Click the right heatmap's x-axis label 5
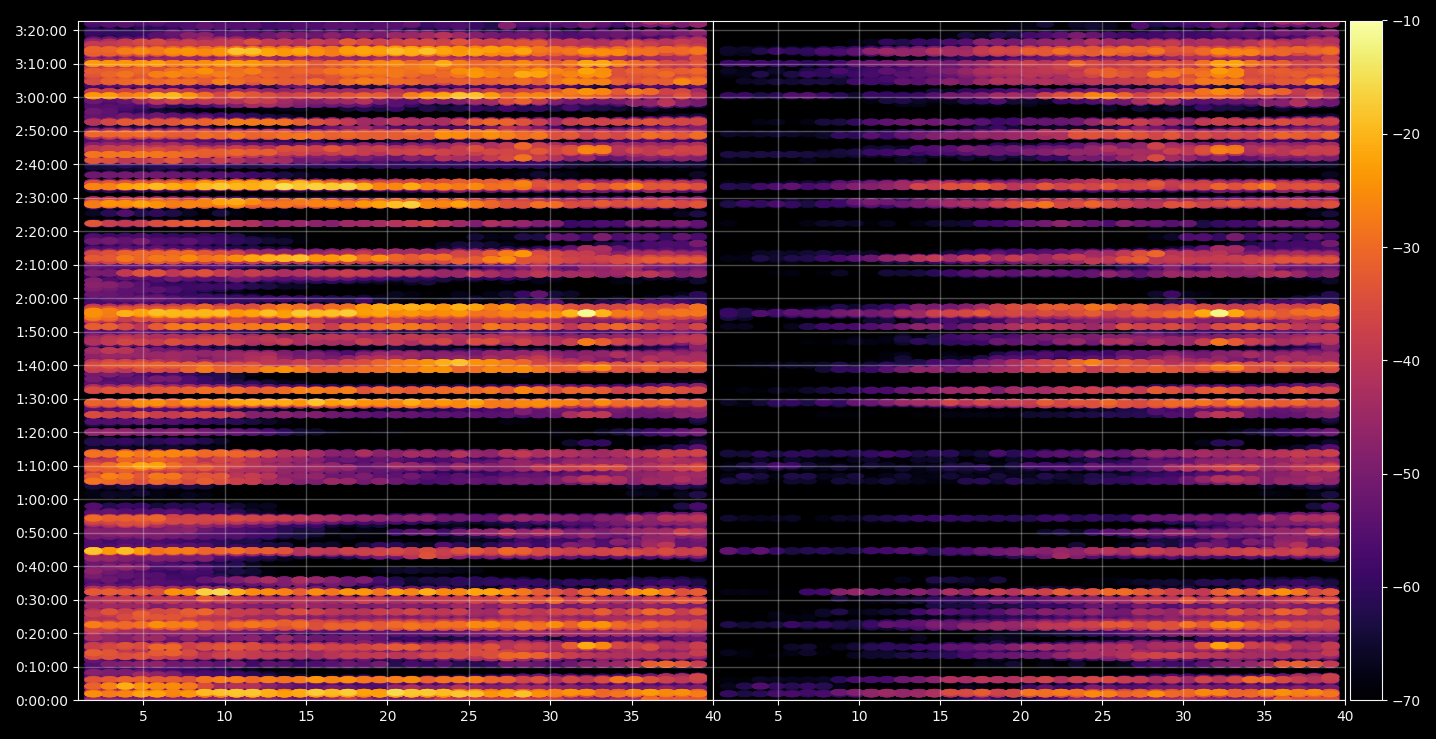 777,717
